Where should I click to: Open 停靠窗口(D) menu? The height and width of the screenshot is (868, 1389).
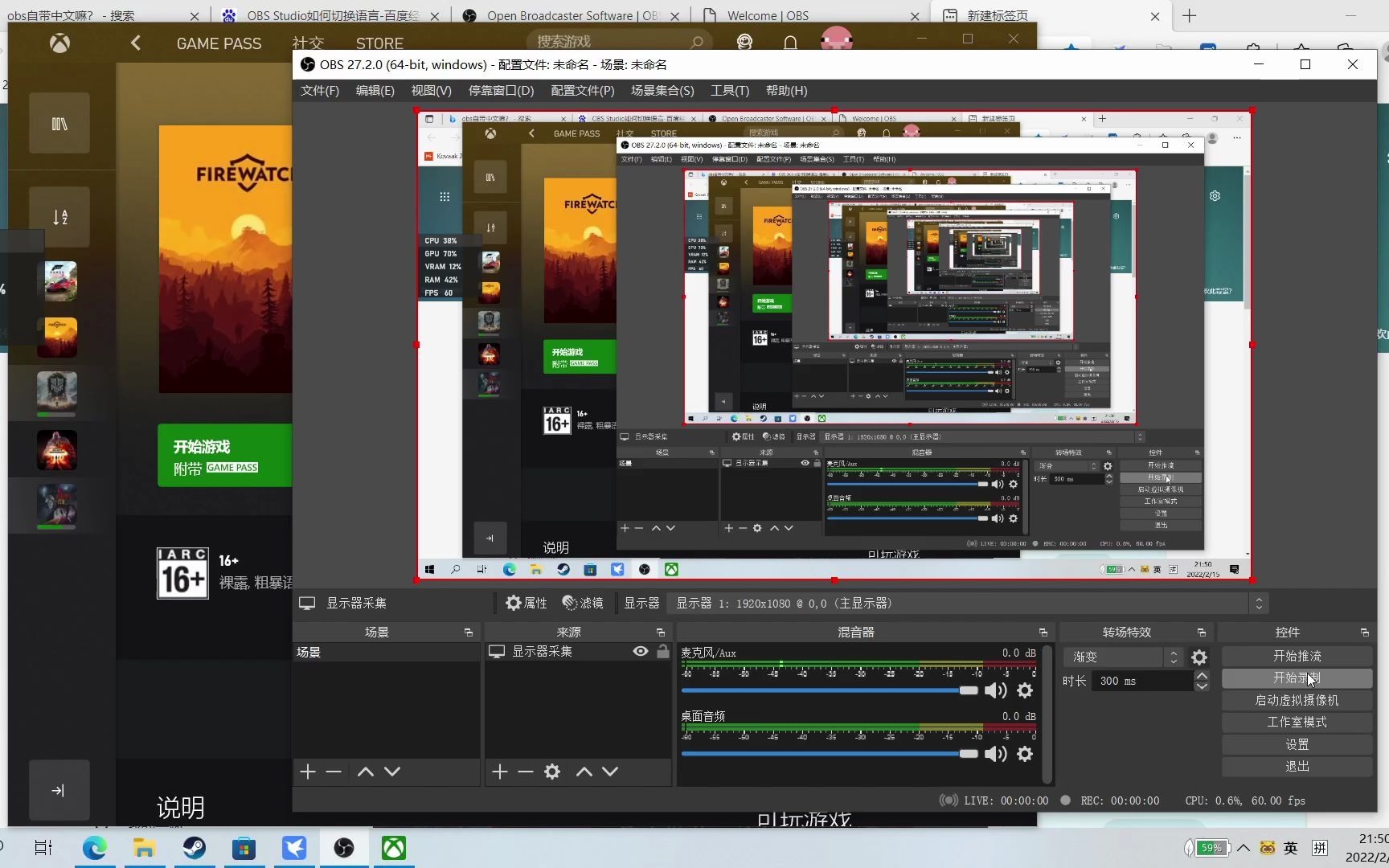tap(502, 91)
